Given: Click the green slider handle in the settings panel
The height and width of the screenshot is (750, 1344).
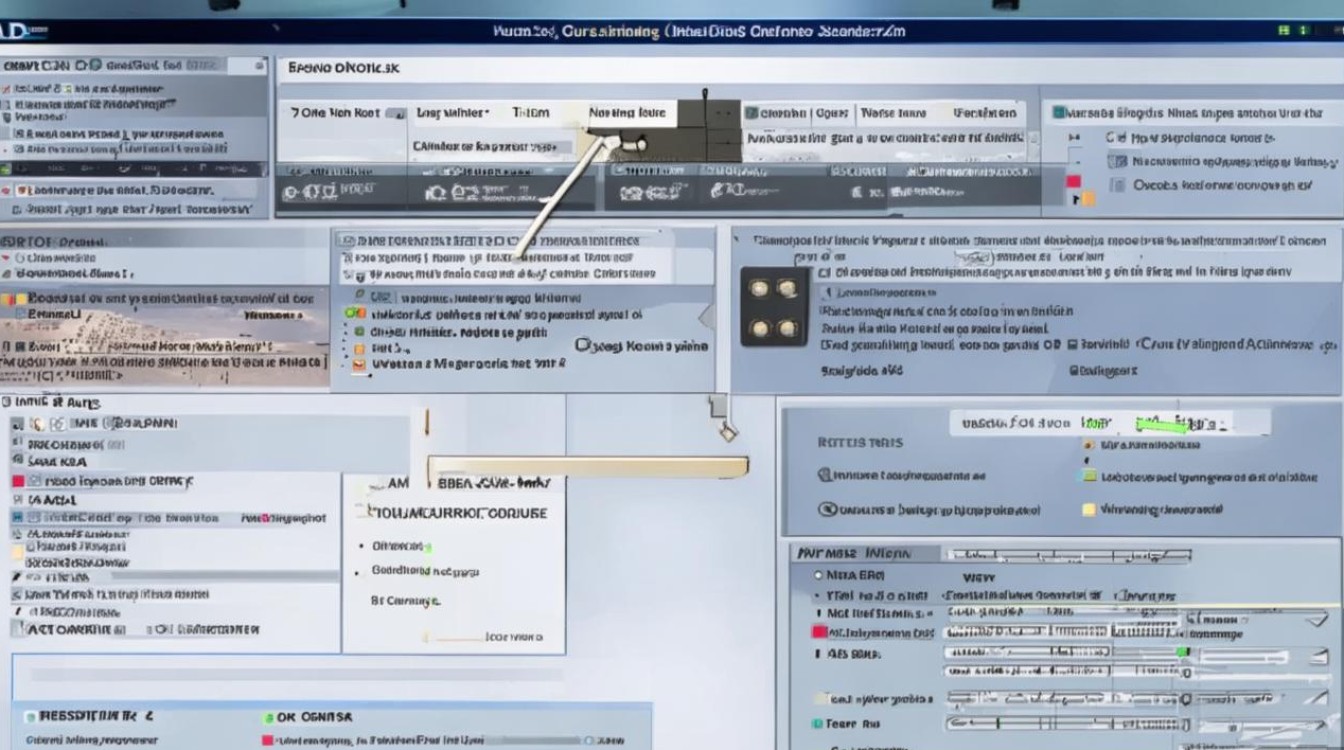Looking at the screenshot, I should [1184, 652].
